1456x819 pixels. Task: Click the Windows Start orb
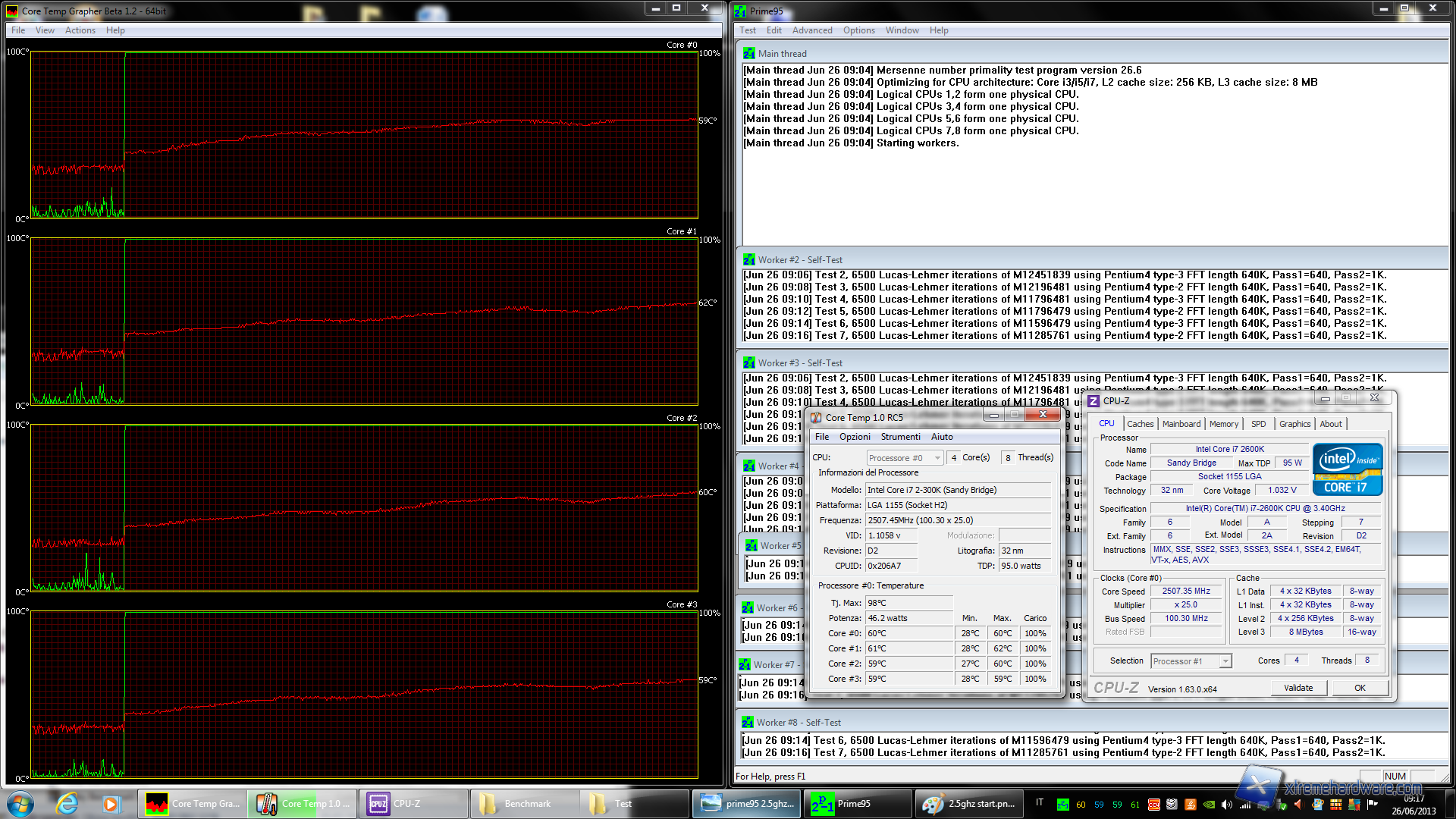click(20, 803)
